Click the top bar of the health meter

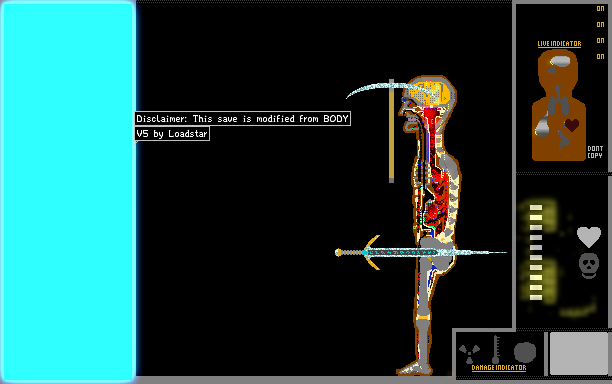536,207
